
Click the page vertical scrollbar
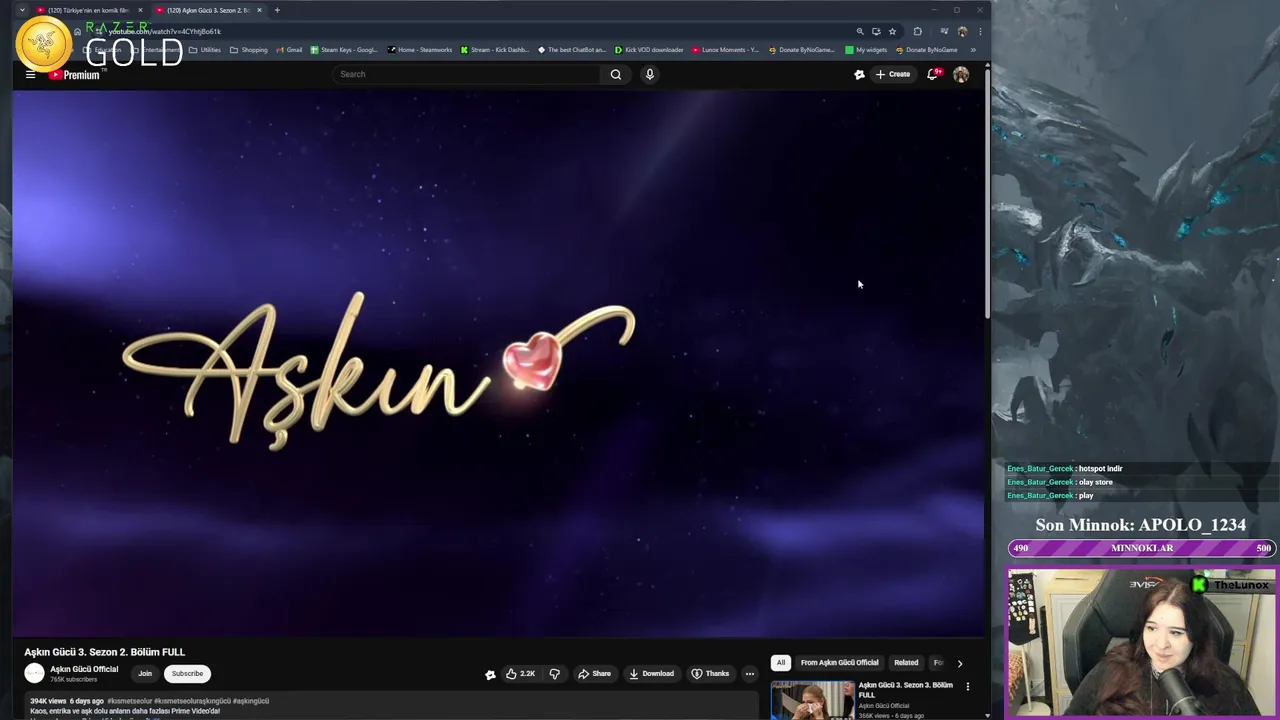[x=987, y=192]
